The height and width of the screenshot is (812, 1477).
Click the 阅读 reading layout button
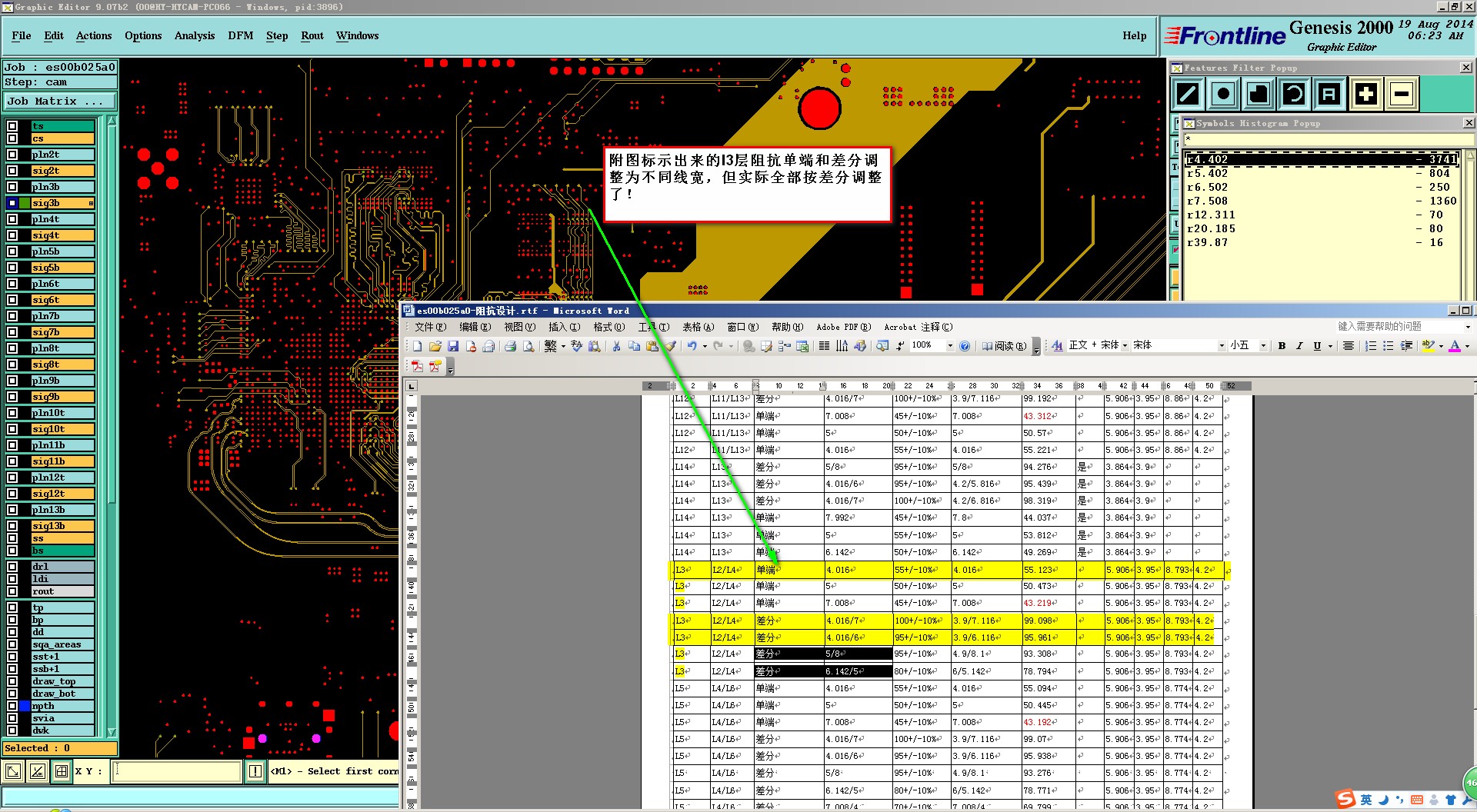tap(1004, 346)
